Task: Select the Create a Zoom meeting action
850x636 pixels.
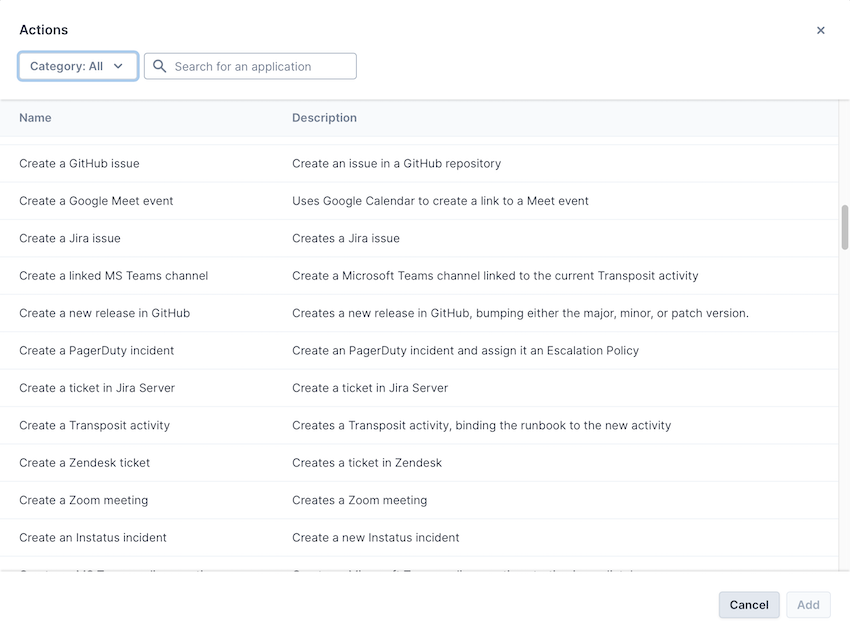Action: 83,500
